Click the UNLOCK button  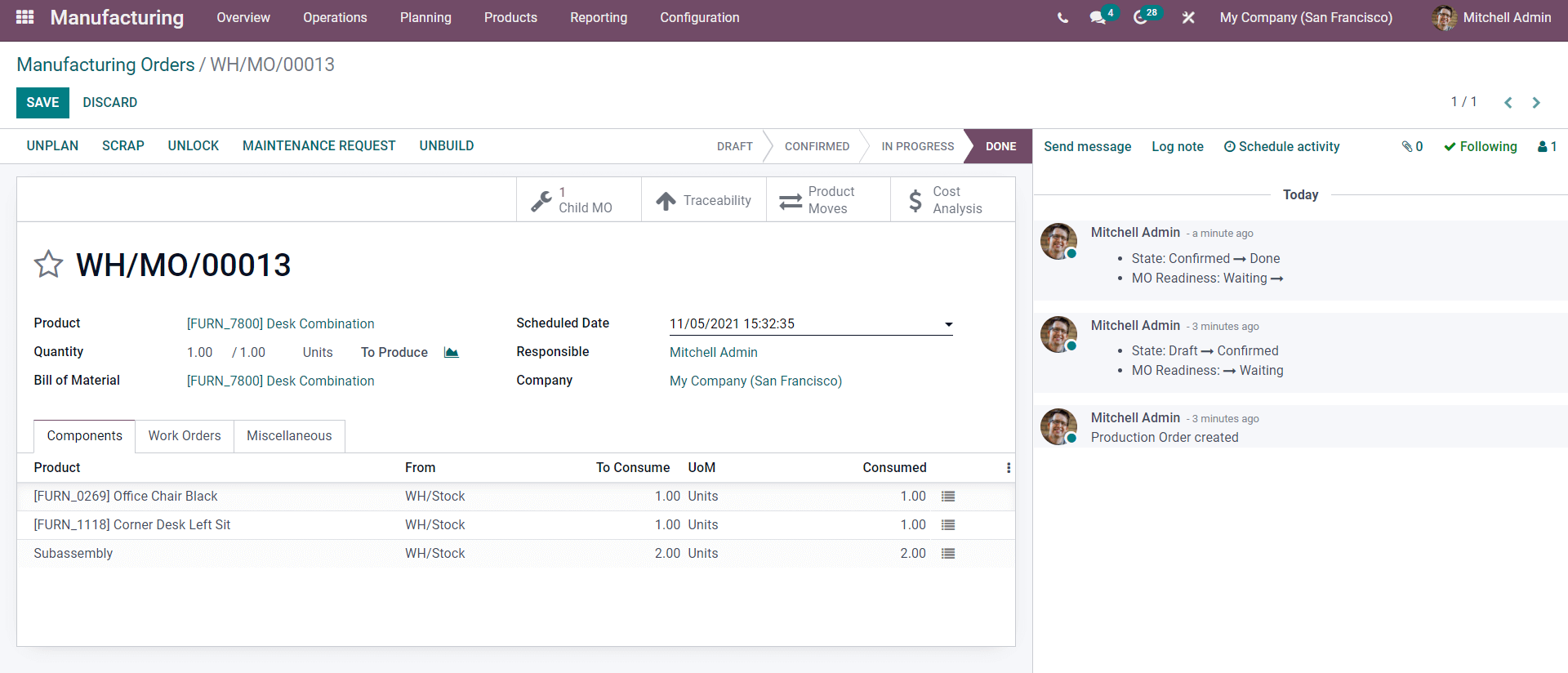pos(194,146)
